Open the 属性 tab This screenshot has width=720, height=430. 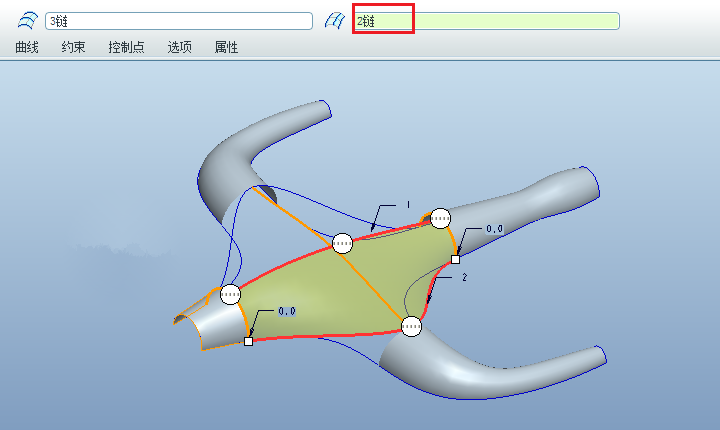(226, 47)
